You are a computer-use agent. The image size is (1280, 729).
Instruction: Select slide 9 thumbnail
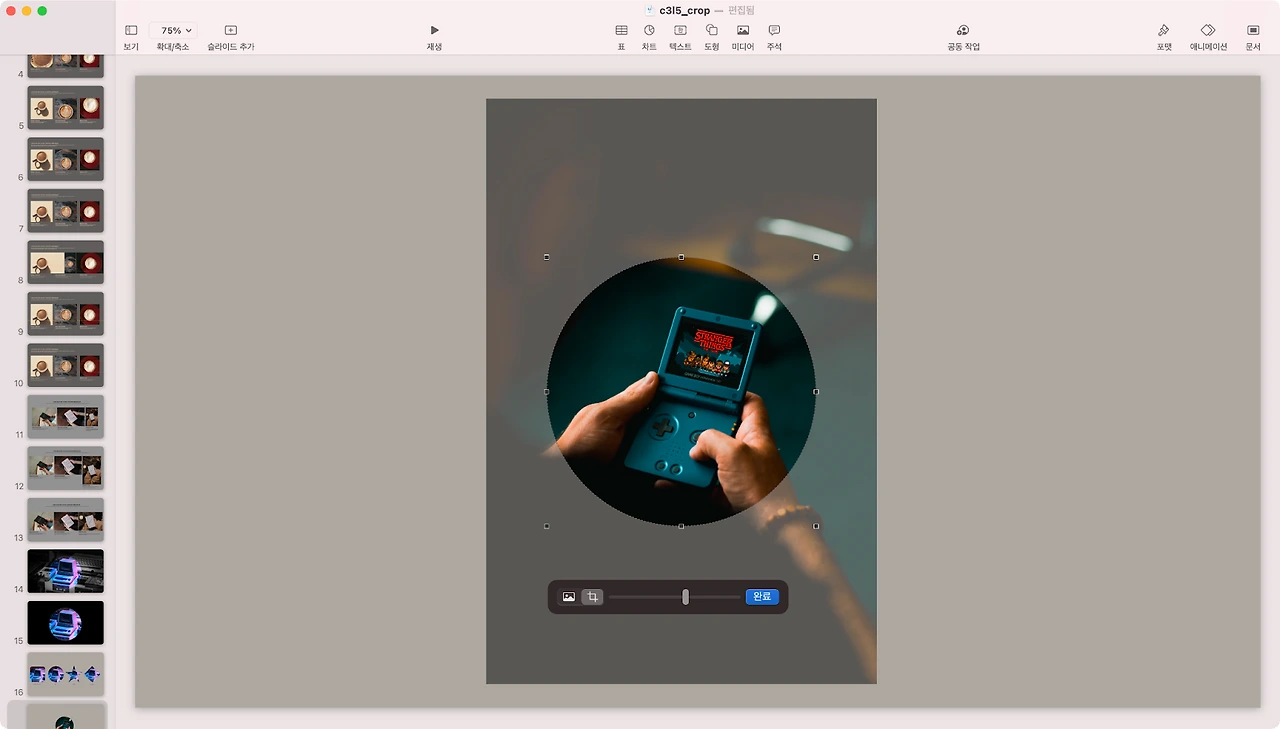(x=65, y=313)
